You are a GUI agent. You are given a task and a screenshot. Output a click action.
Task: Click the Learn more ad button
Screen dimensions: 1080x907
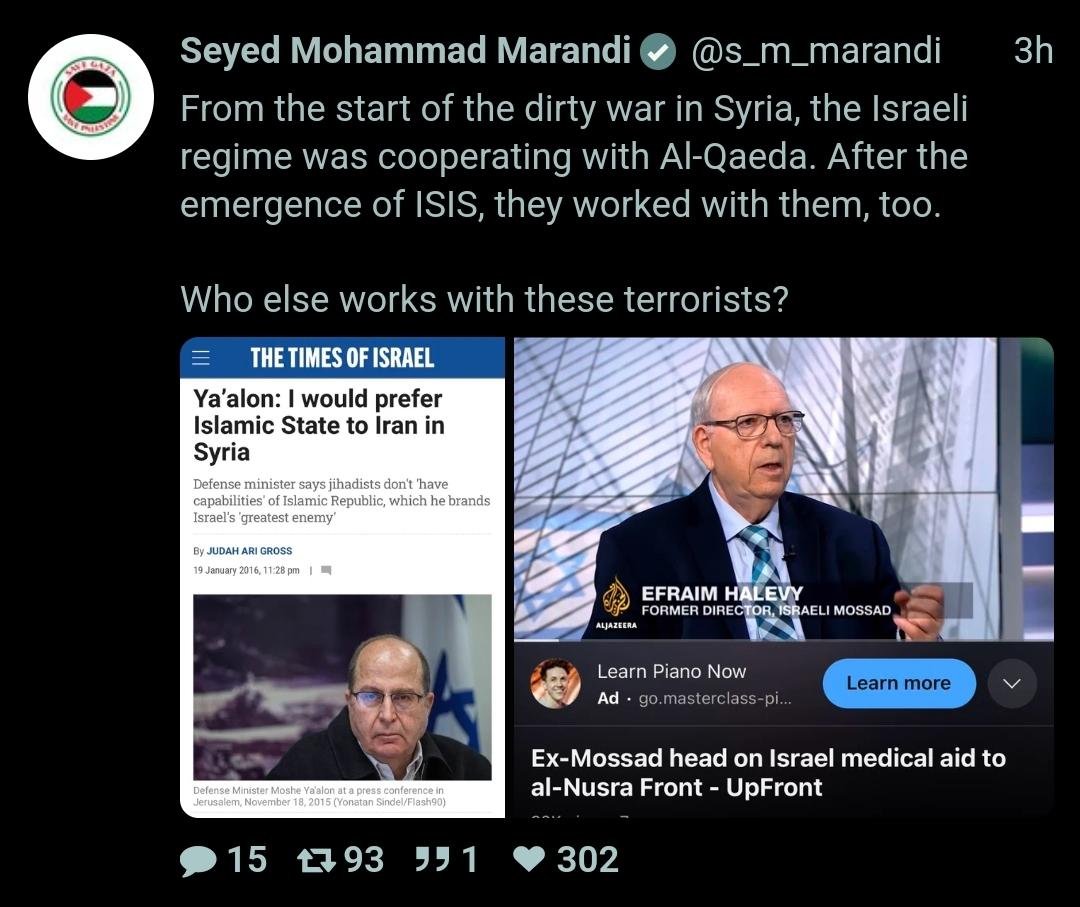click(899, 683)
